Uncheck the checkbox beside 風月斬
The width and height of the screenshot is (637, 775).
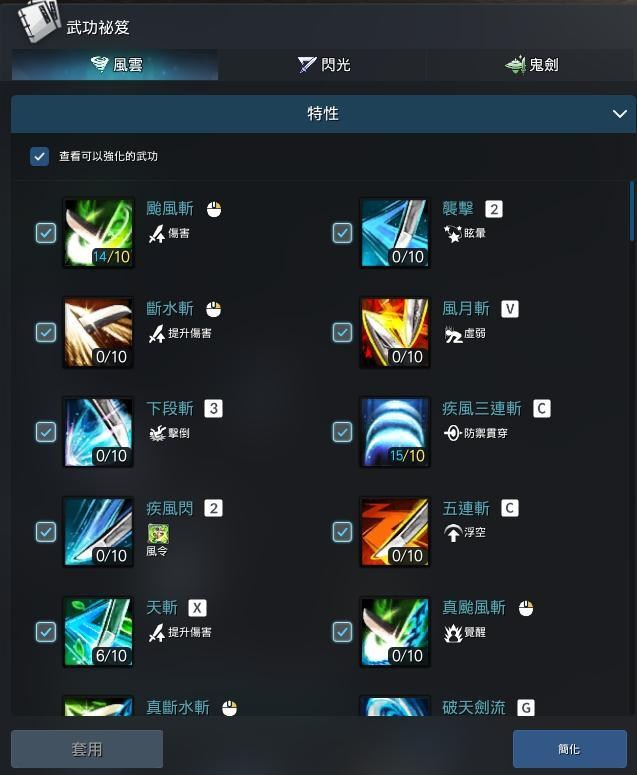tap(342, 332)
